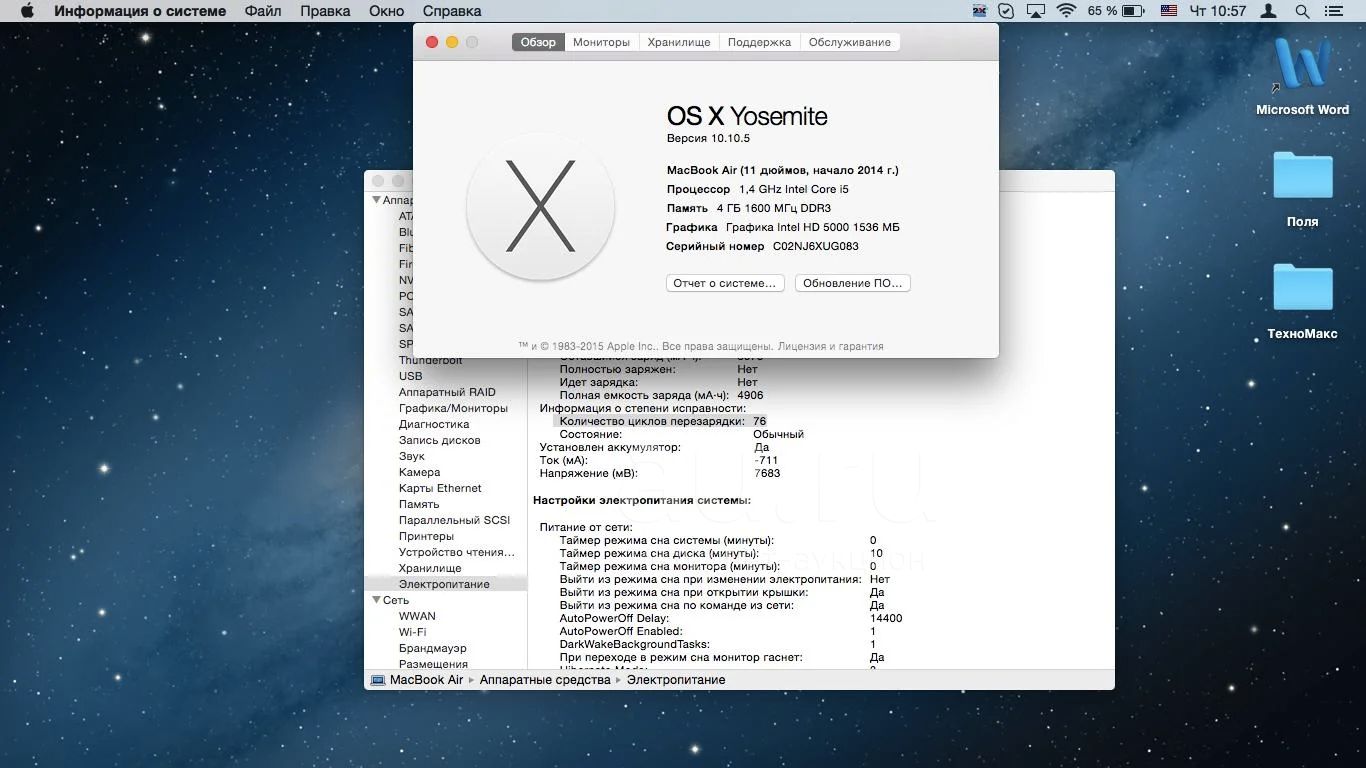This screenshot has height=768, width=1366.
Task: Click the Полная емкость заряда row
Action: click(x=661, y=395)
